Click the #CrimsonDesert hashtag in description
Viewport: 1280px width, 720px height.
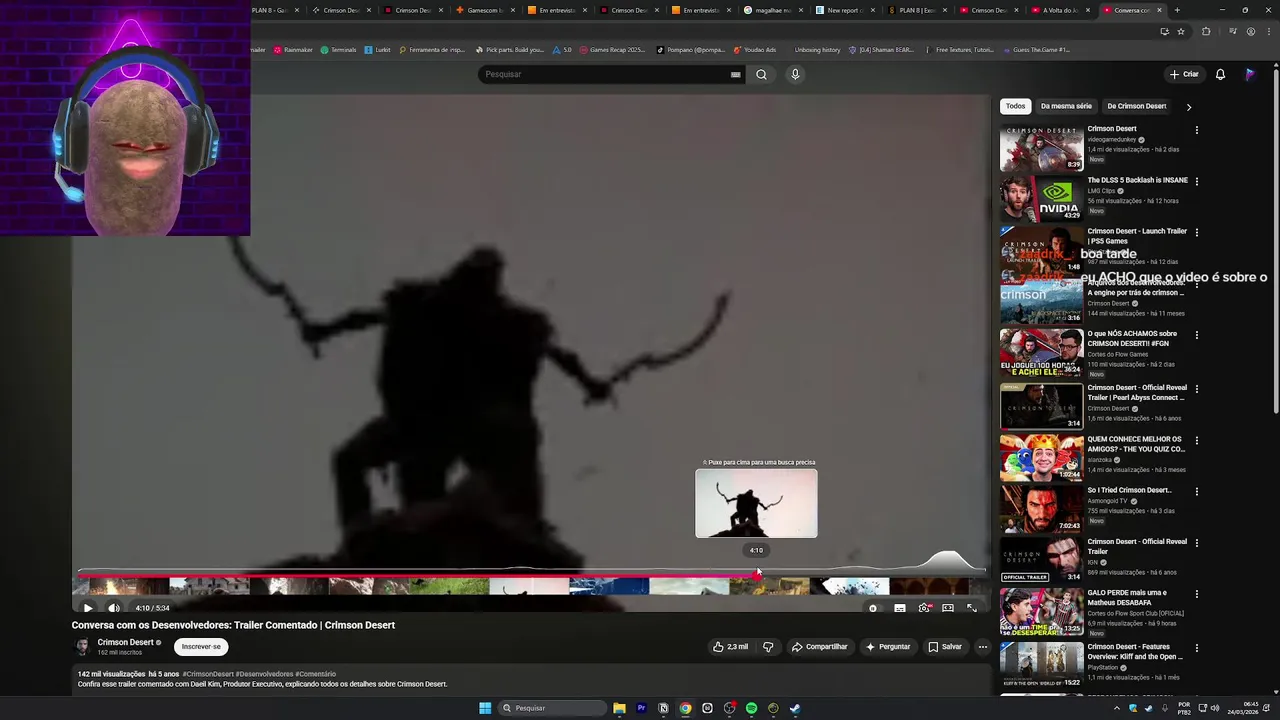[207, 674]
